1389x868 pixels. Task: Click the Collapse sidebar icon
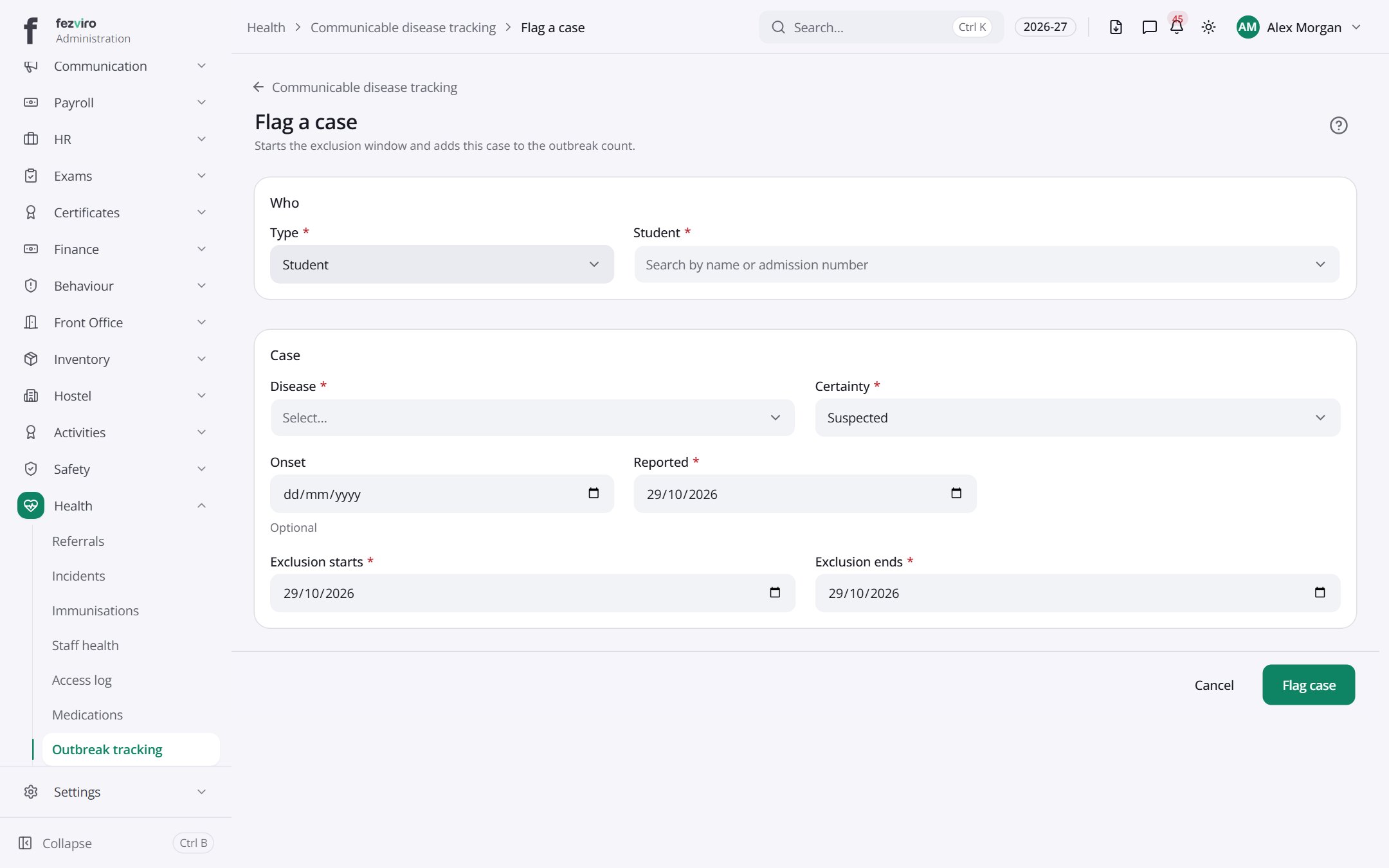[x=25, y=843]
